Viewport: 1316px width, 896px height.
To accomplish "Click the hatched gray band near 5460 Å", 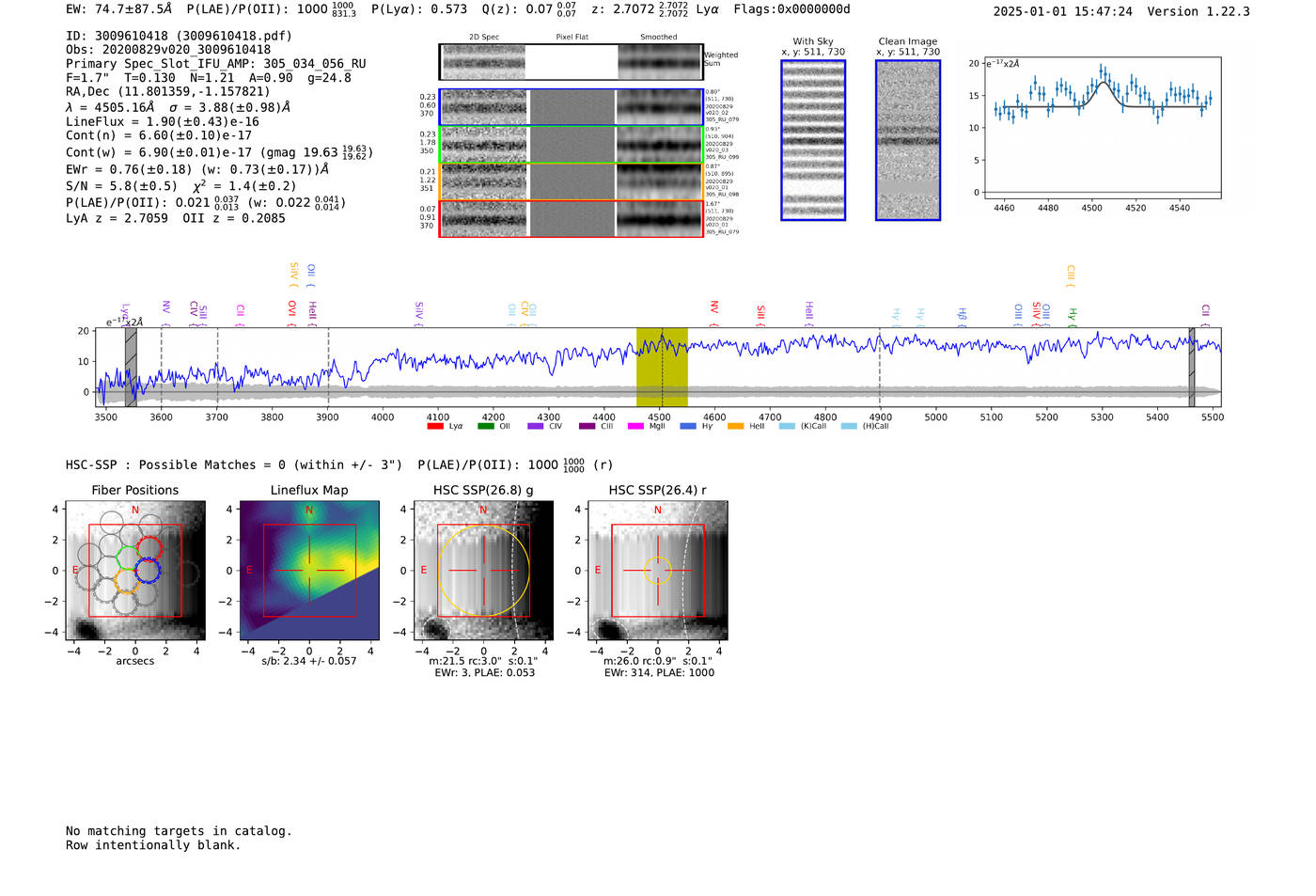I will point(1192,368).
